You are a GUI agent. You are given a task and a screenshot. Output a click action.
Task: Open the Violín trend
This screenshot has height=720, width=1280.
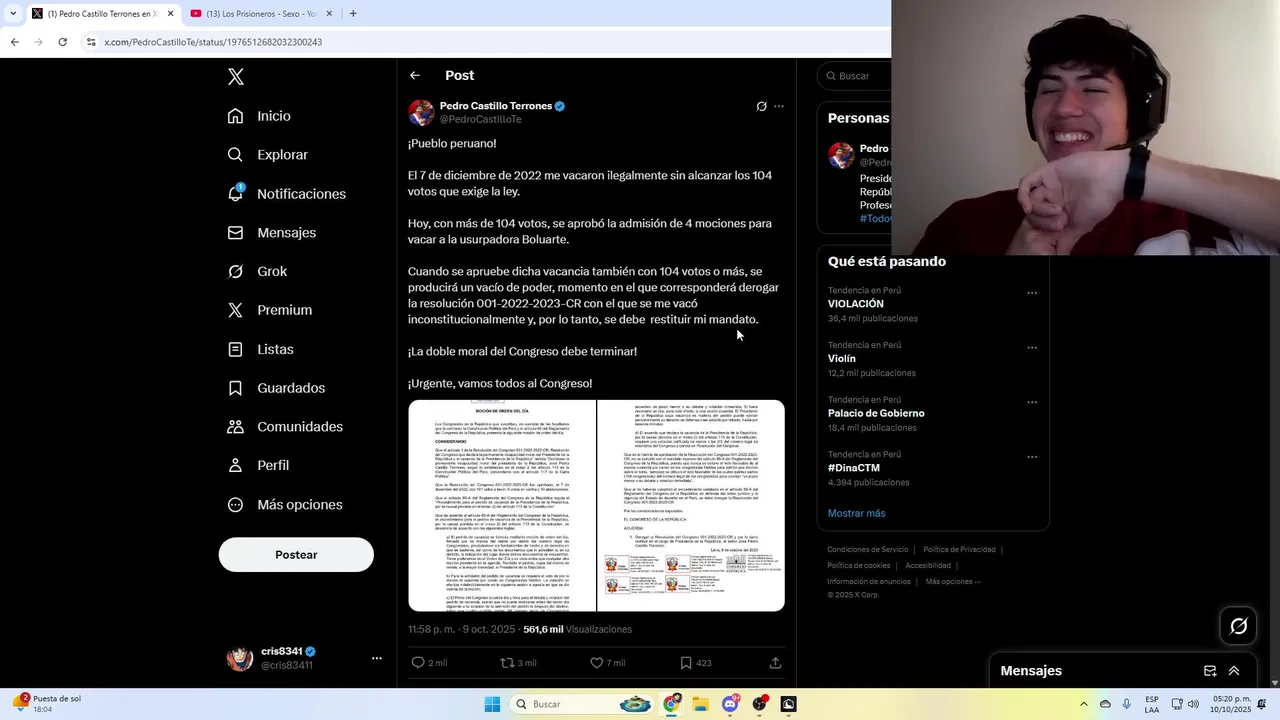tap(842, 358)
